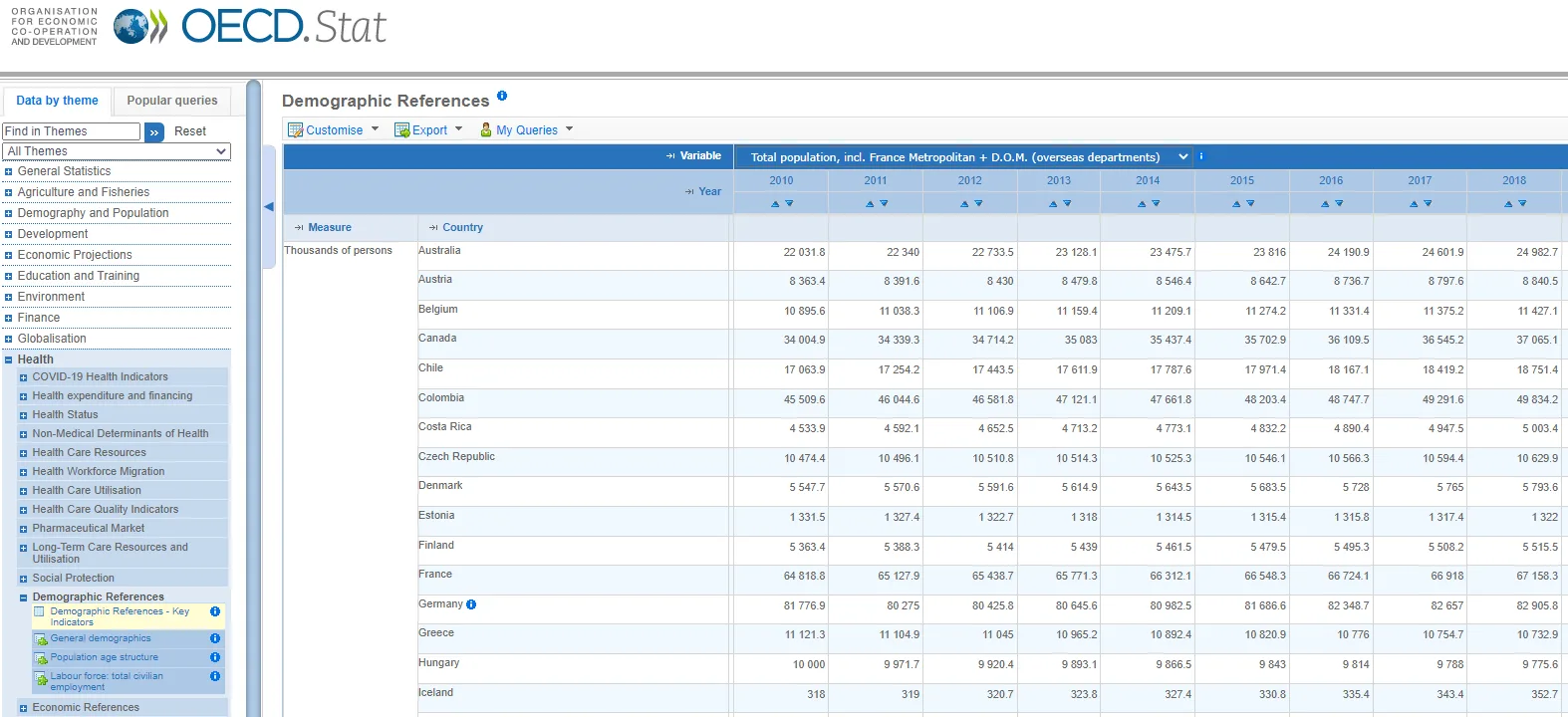Collapse the Health theme
The width and height of the screenshot is (1568, 717).
click(8, 360)
